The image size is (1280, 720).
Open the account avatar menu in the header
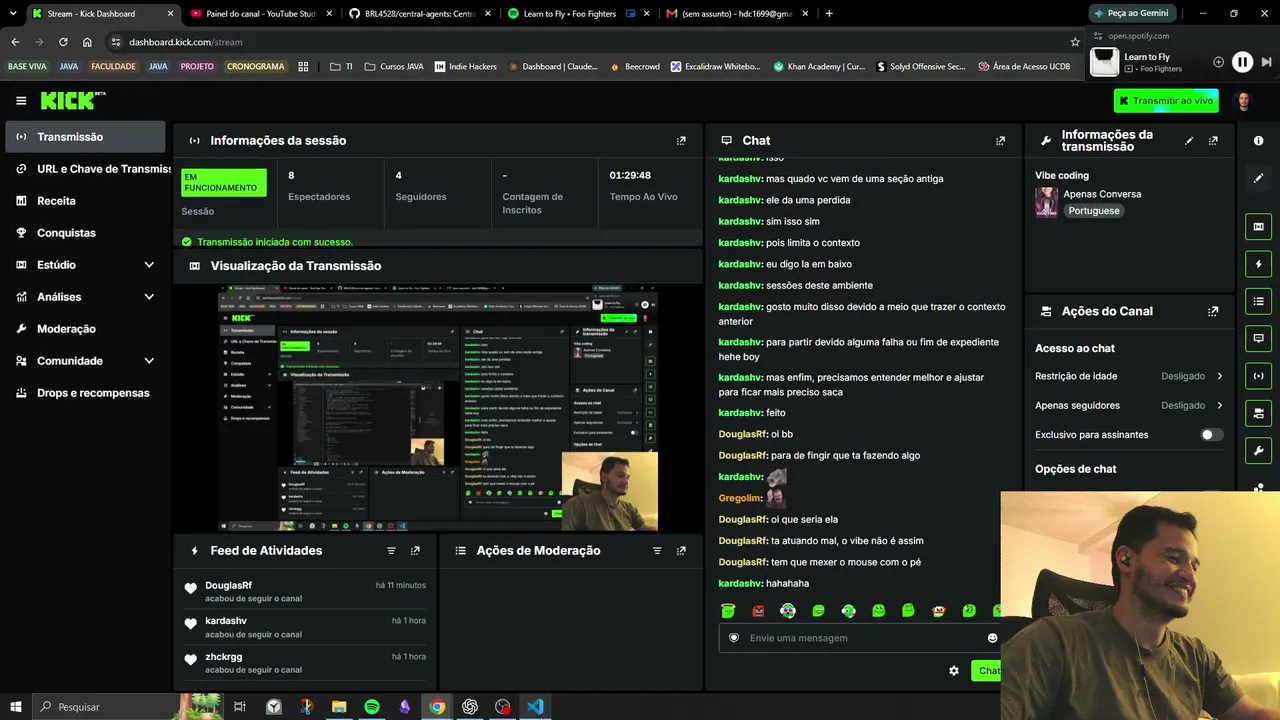1244,101
